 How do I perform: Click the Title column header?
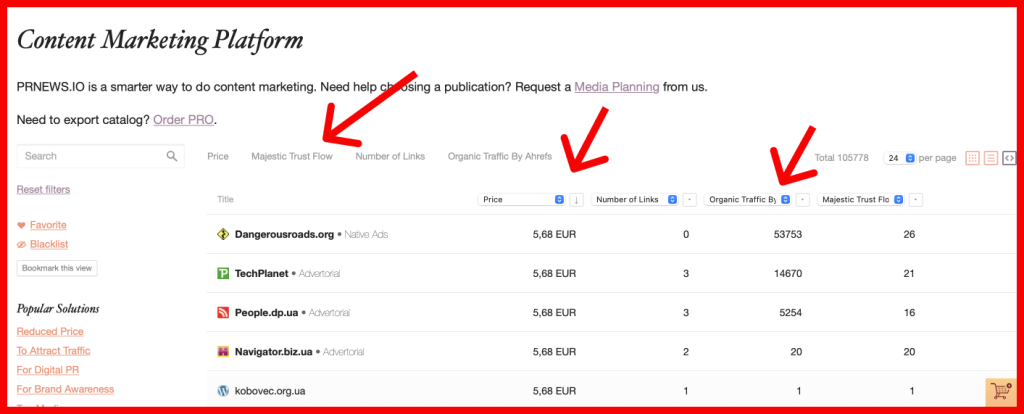point(225,199)
